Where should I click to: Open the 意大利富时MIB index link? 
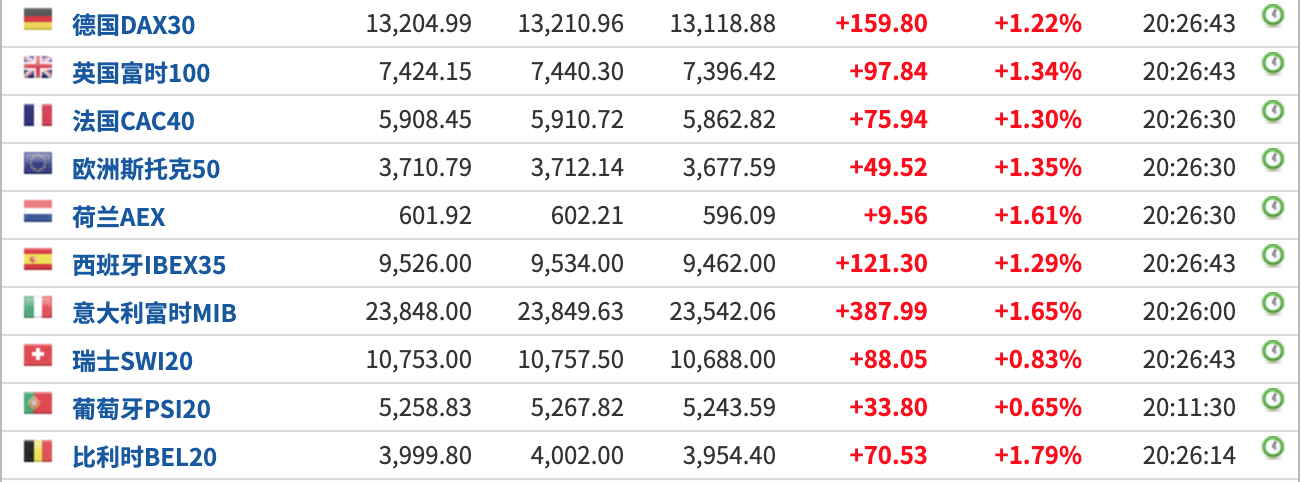coord(154,312)
